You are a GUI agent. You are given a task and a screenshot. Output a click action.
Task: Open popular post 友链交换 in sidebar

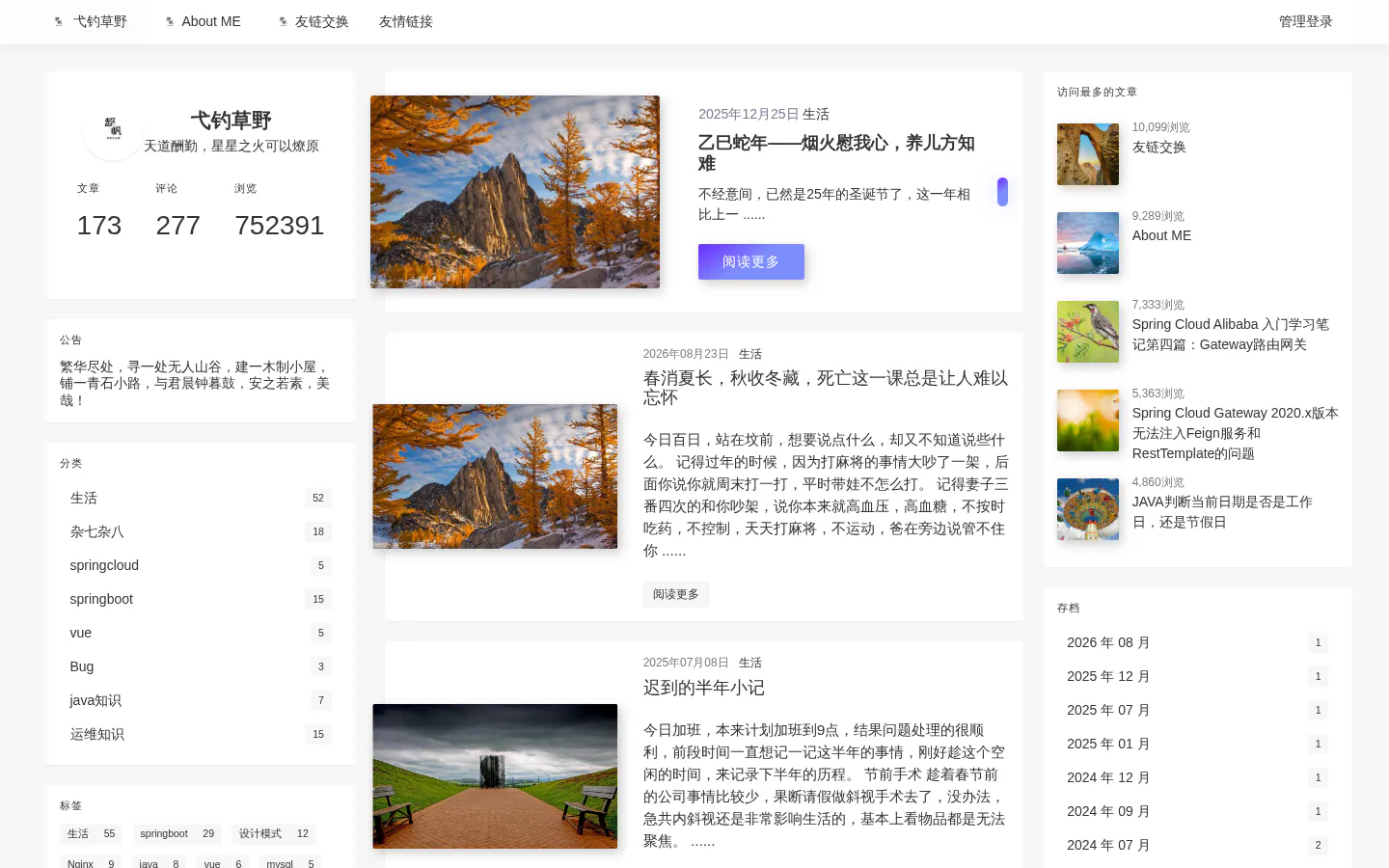click(1158, 148)
